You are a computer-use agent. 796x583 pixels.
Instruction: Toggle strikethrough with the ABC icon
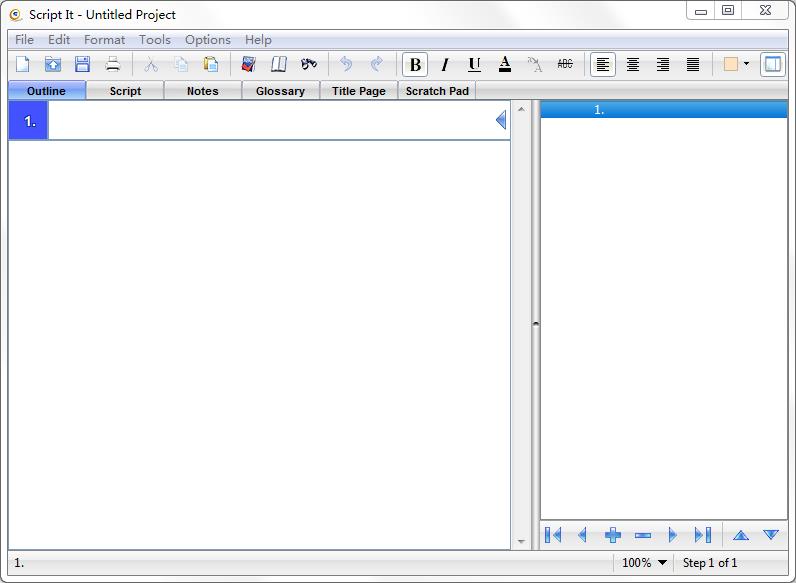click(565, 64)
